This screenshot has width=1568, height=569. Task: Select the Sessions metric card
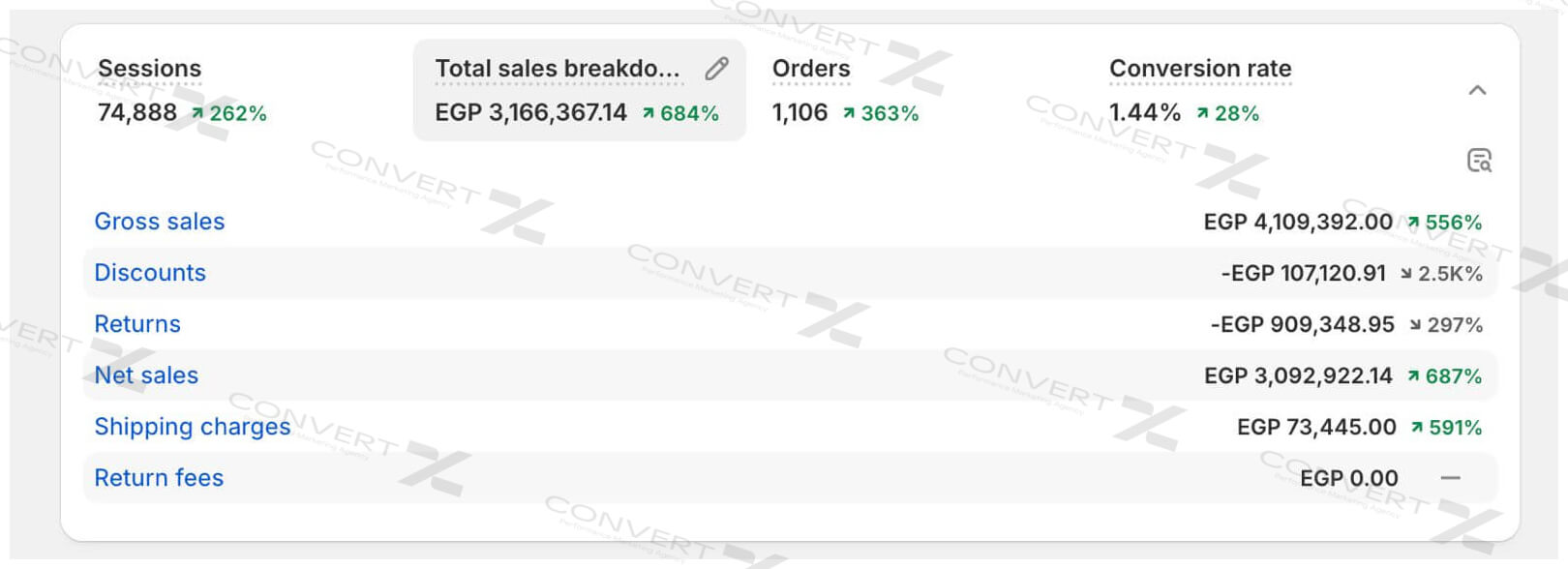[150, 69]
